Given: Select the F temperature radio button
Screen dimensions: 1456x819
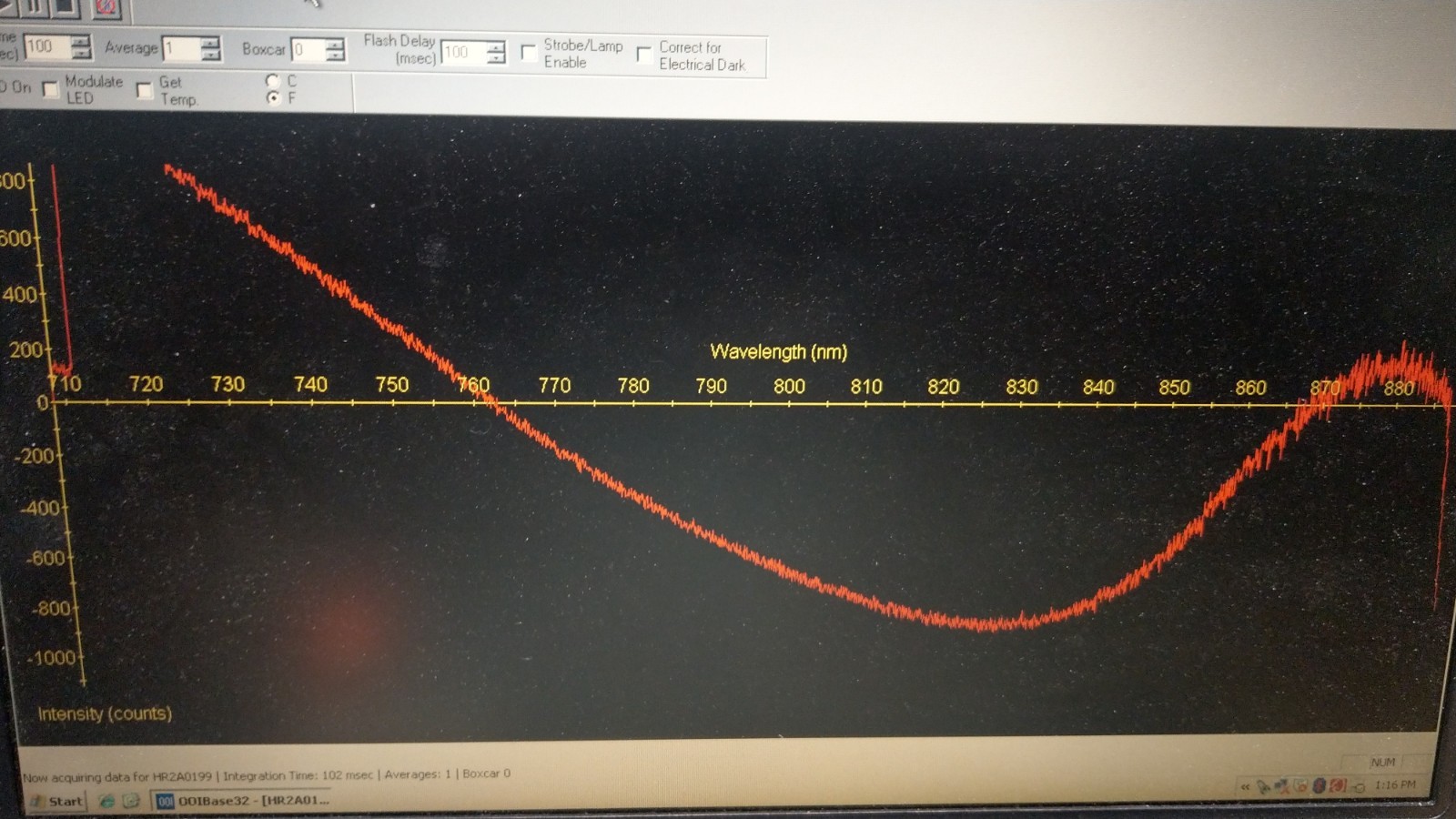Looking at the screenshot, I should pos(273,97).
